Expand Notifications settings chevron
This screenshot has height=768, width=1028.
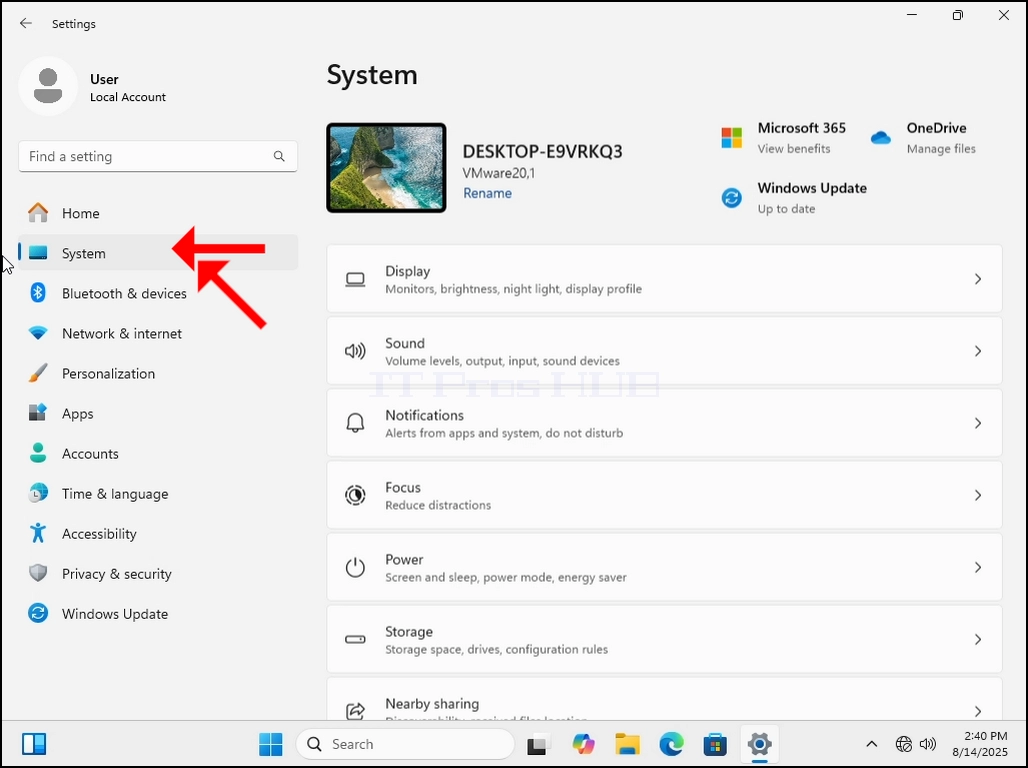[x=978, y=424]
